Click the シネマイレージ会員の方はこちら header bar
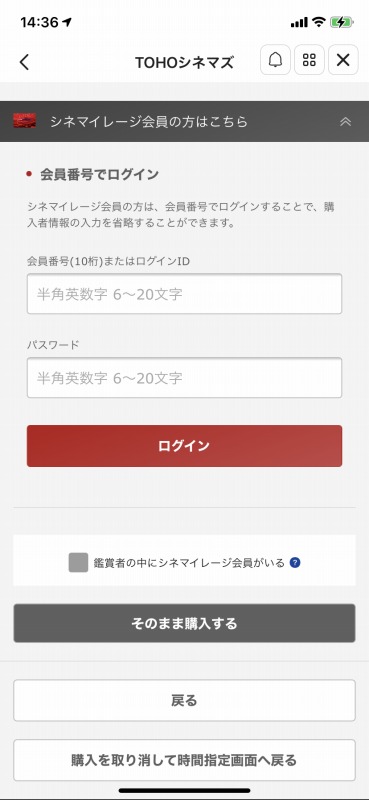The image size is (369, 800). tap(184, 121)
